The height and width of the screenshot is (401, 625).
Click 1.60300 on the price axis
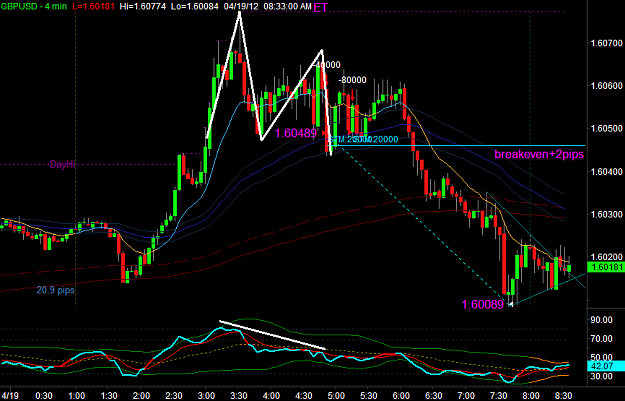(606, 214)
